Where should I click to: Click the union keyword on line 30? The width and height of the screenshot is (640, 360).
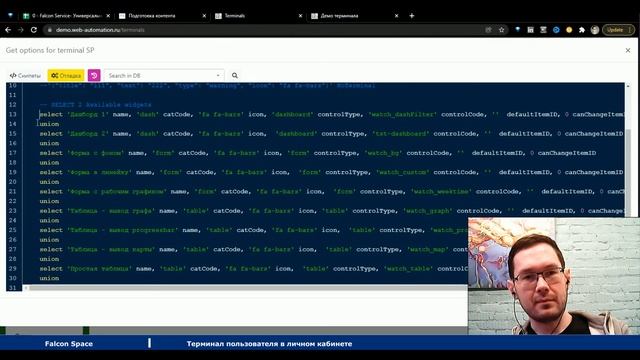49,278
